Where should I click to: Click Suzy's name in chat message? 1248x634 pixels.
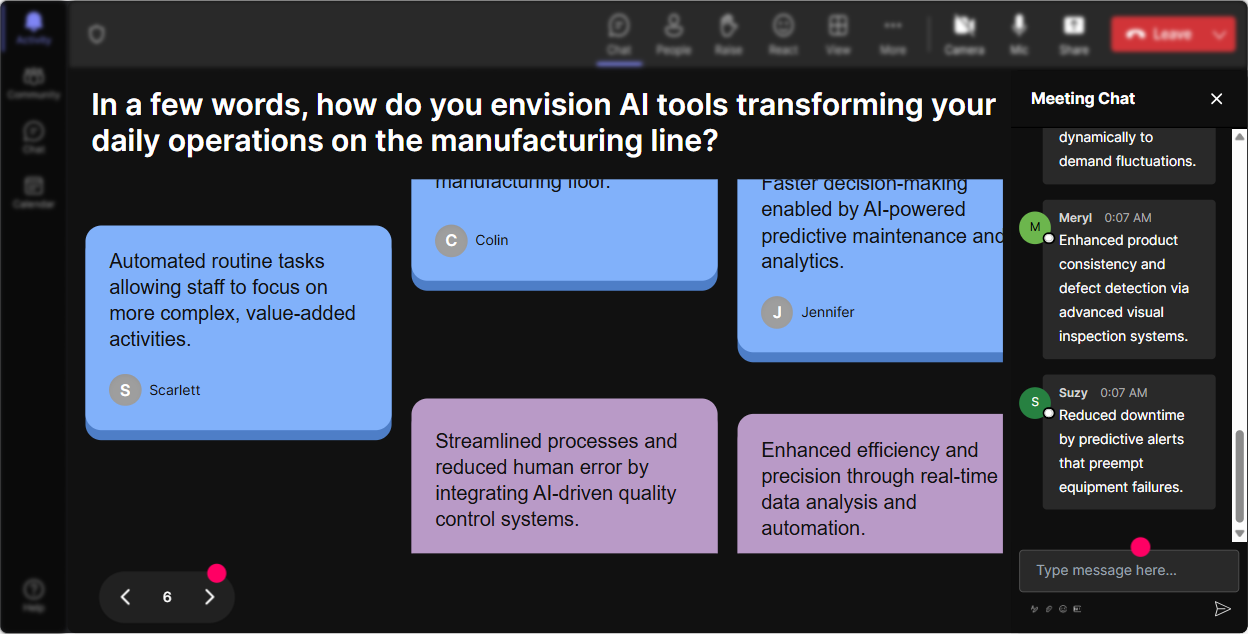tap(1073, 393)
